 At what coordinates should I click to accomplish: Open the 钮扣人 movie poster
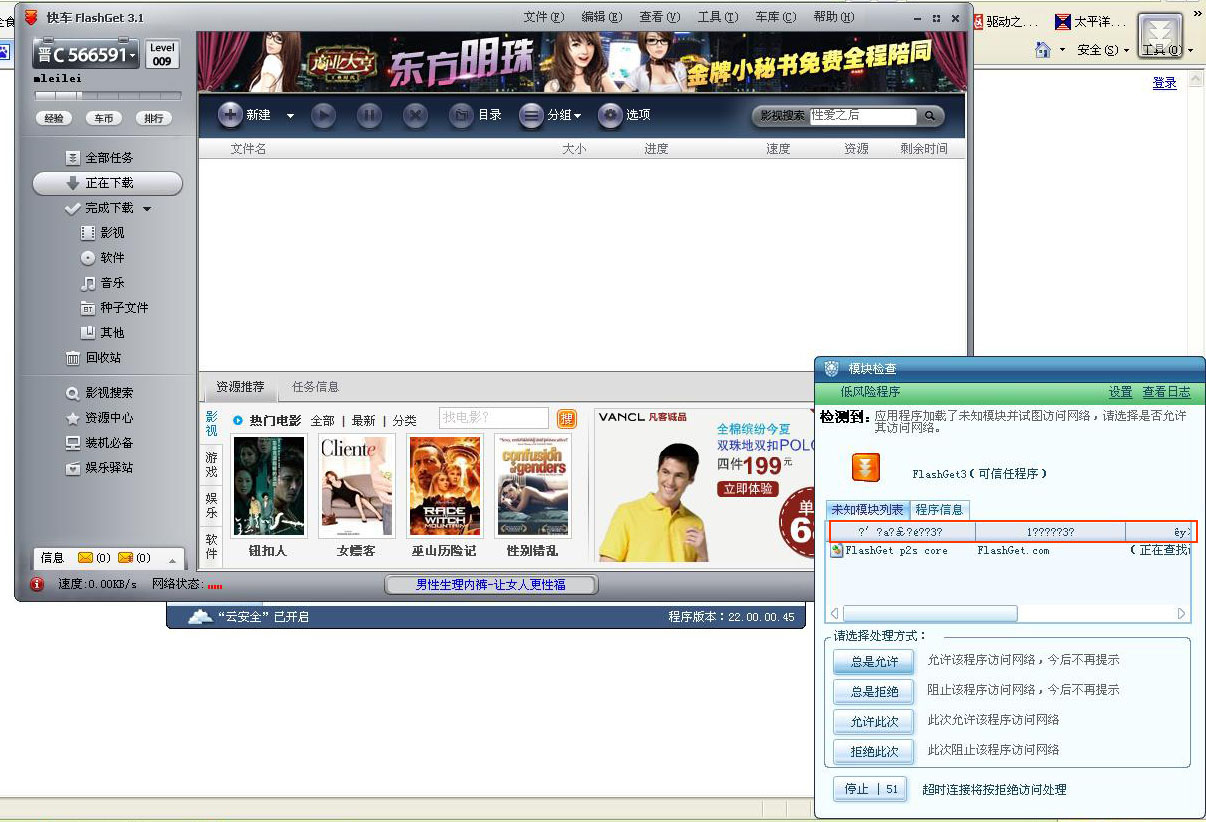[269, 487]
